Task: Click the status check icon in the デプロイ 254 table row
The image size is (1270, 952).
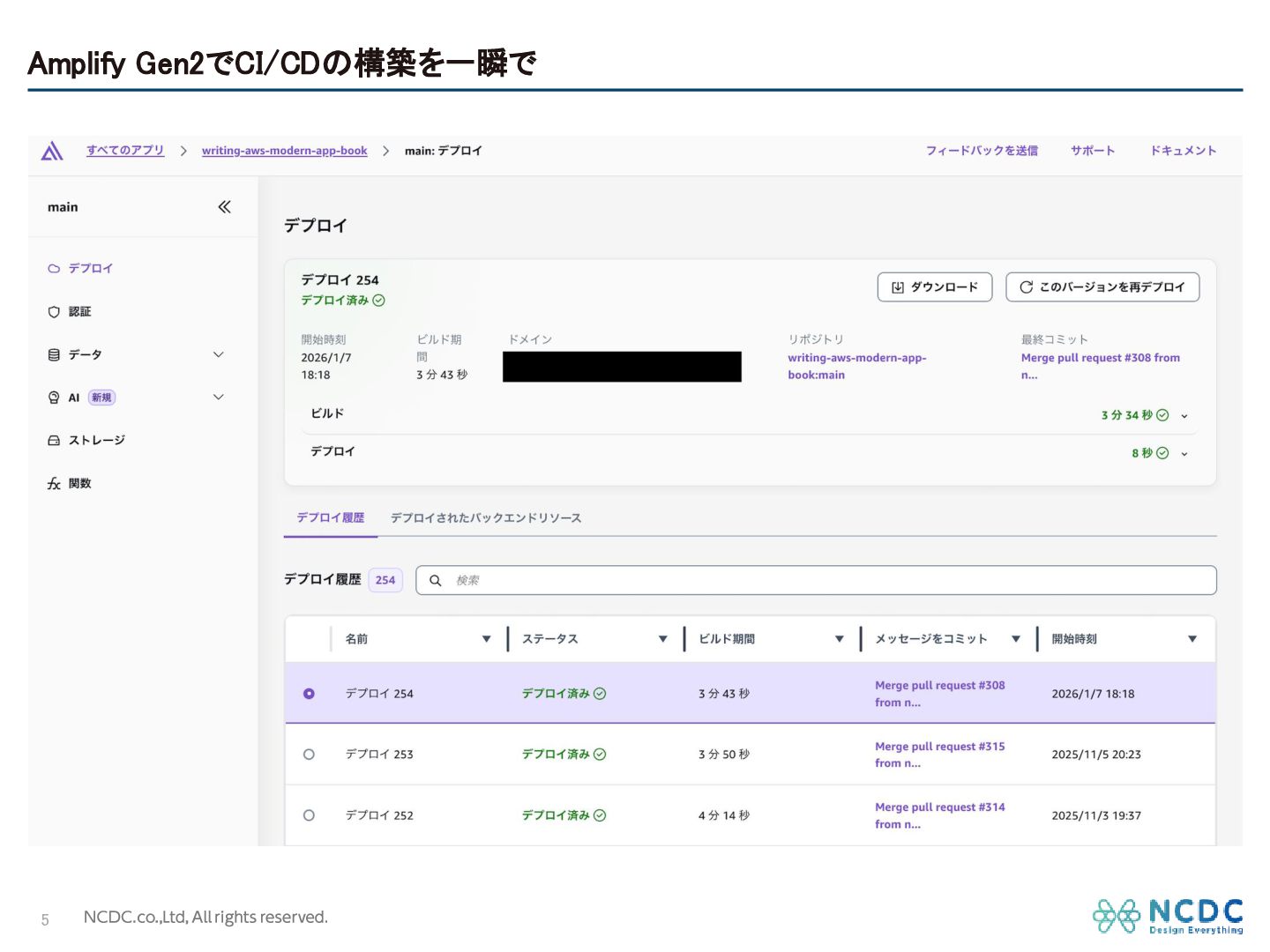Action: (x=600, y=694)
